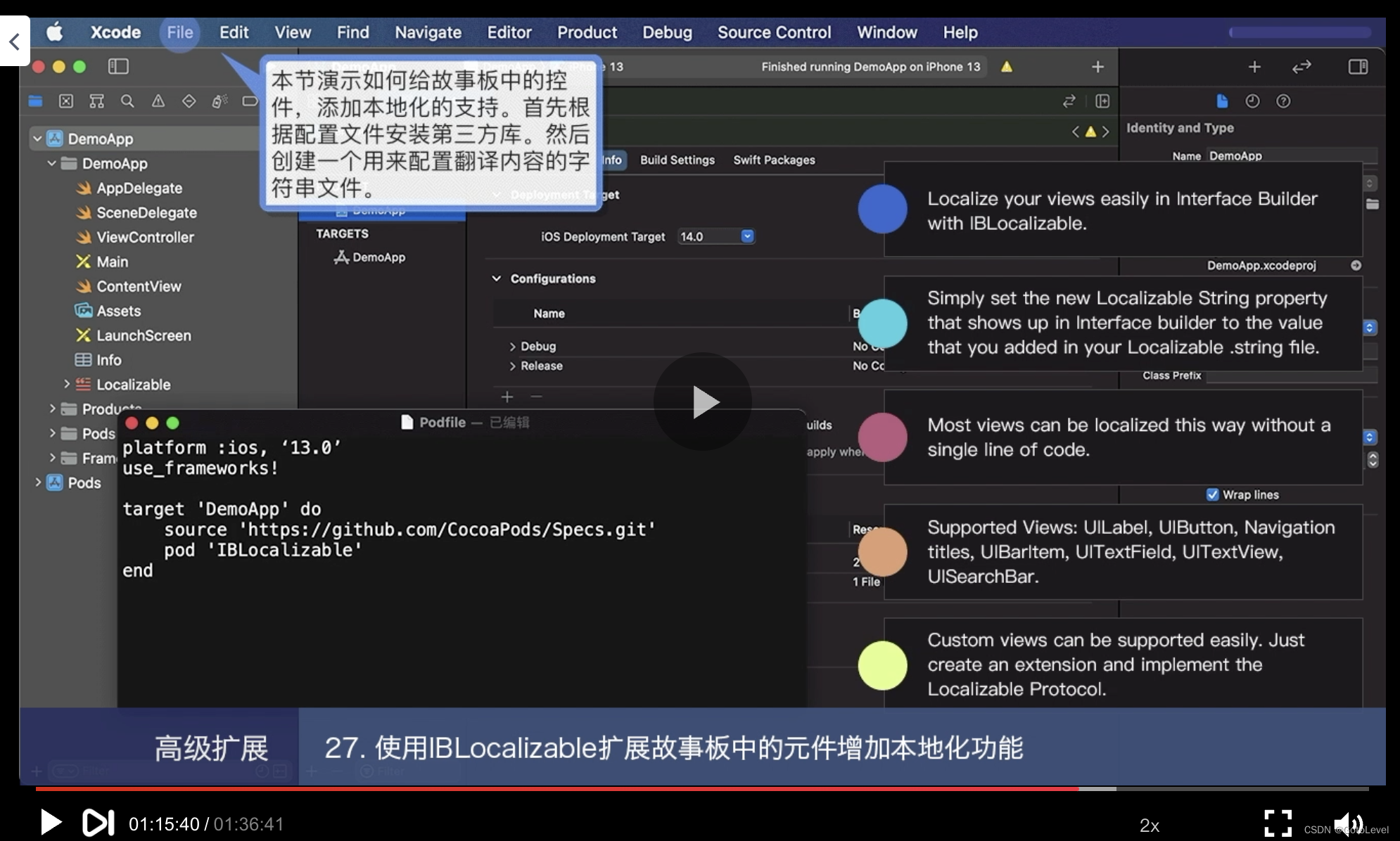
Task: Open the Edit menu
Action: [234, 32]
